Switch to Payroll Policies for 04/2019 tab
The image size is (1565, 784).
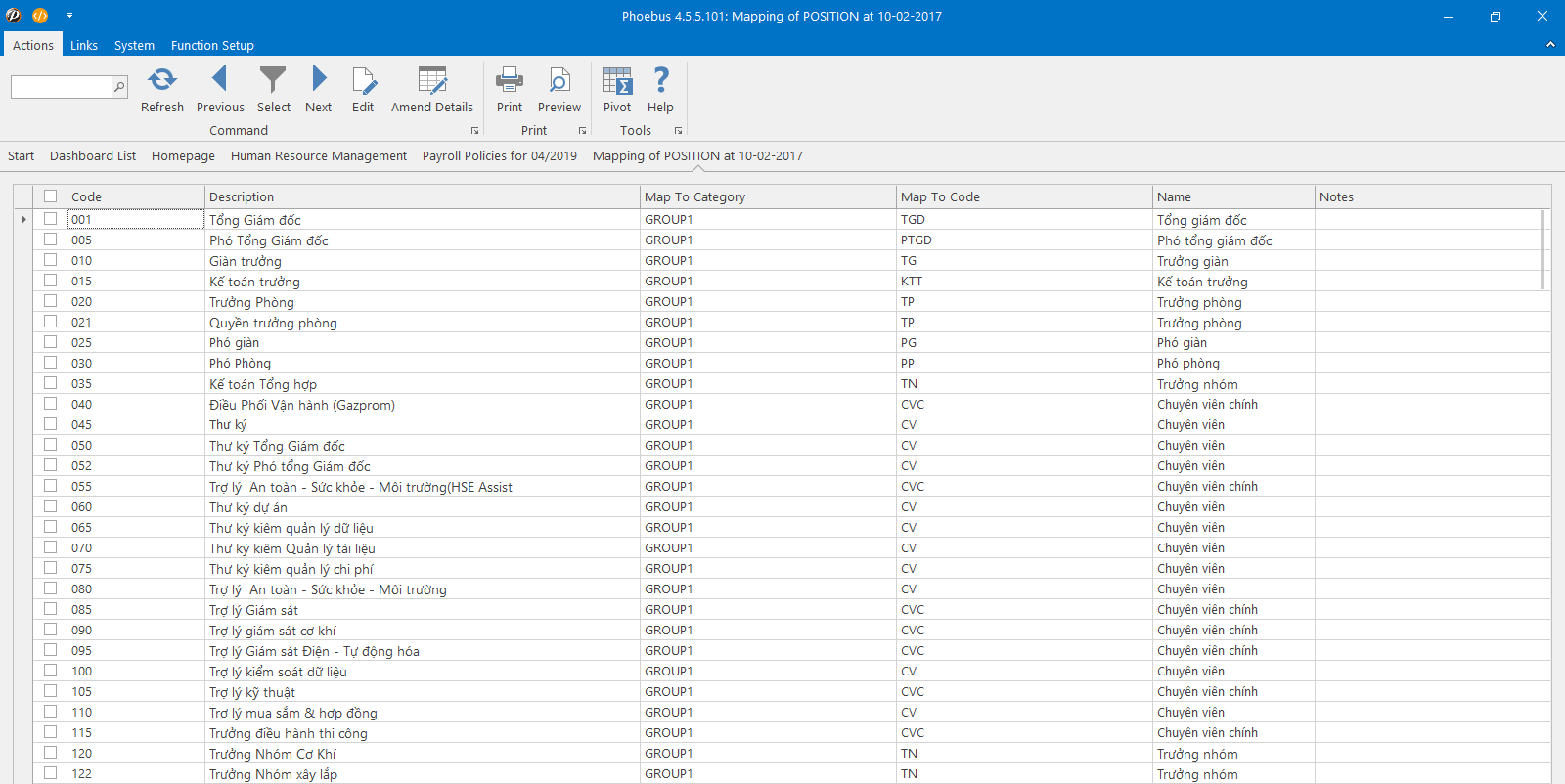pyautogui.click(x=500, y=155)
